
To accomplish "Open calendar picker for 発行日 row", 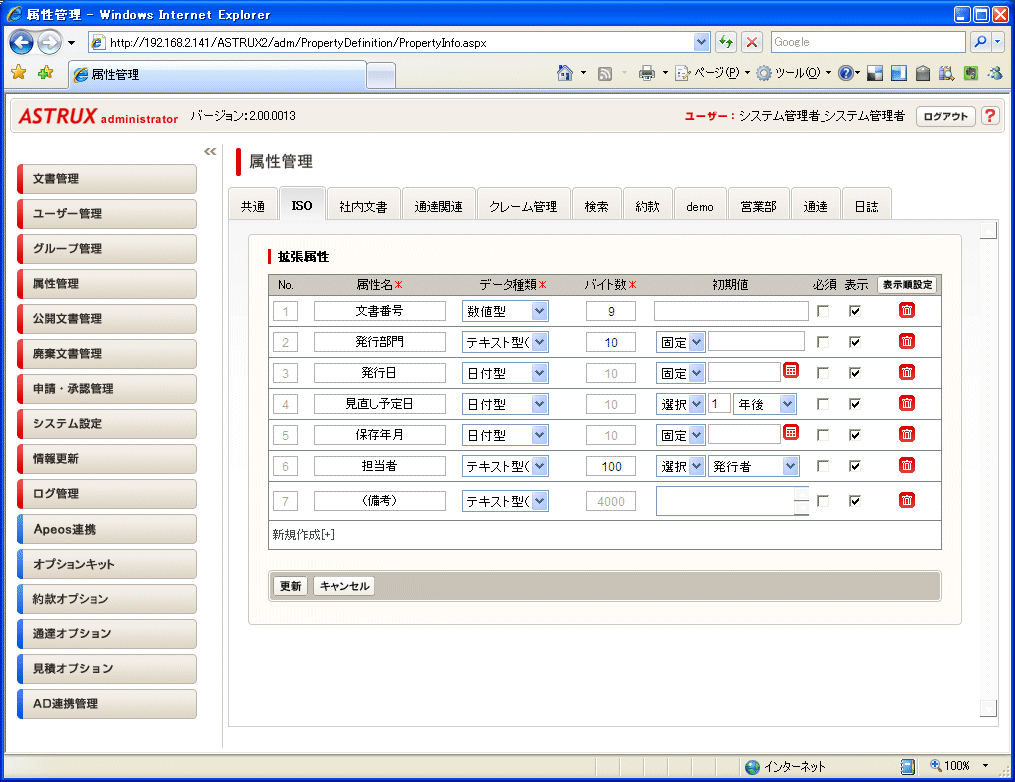I will tap(790, 371).
